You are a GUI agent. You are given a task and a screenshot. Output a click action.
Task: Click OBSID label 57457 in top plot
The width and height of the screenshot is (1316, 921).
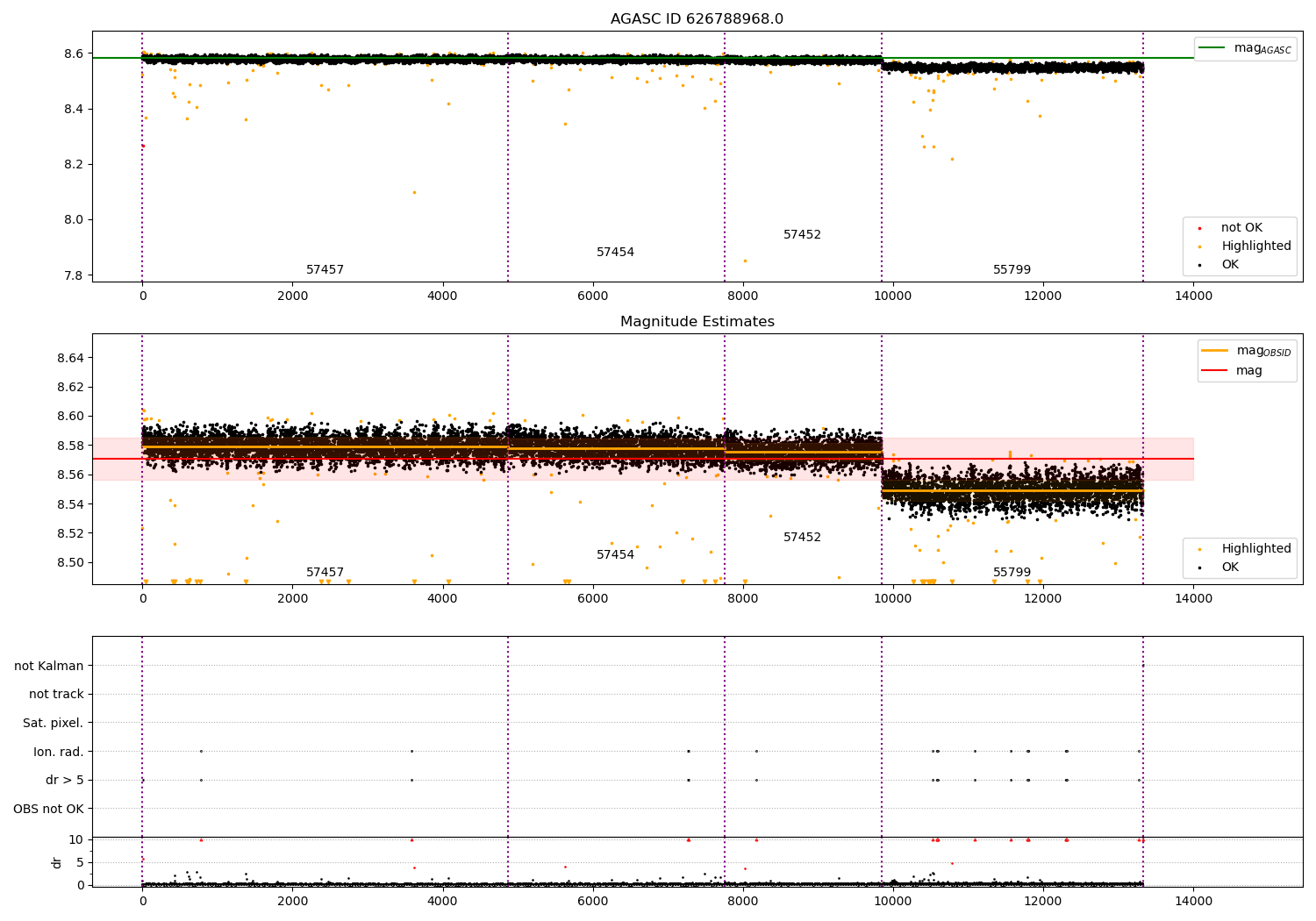(x=325, y=270)
